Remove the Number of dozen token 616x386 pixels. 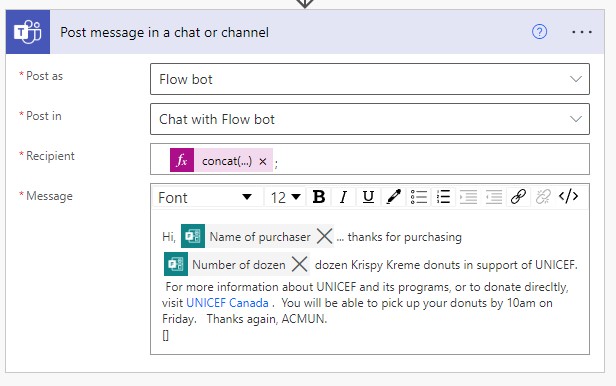tap(300, 264)
